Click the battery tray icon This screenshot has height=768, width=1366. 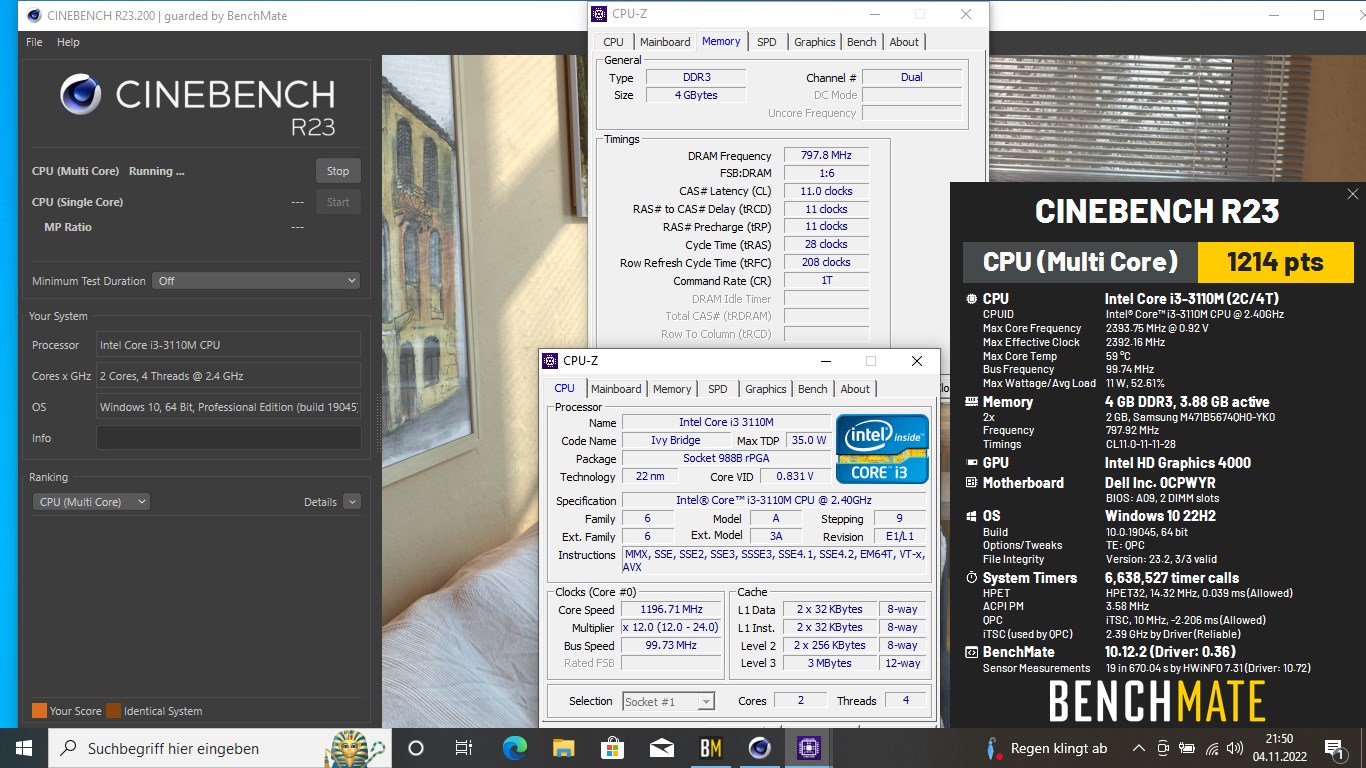1187,748
